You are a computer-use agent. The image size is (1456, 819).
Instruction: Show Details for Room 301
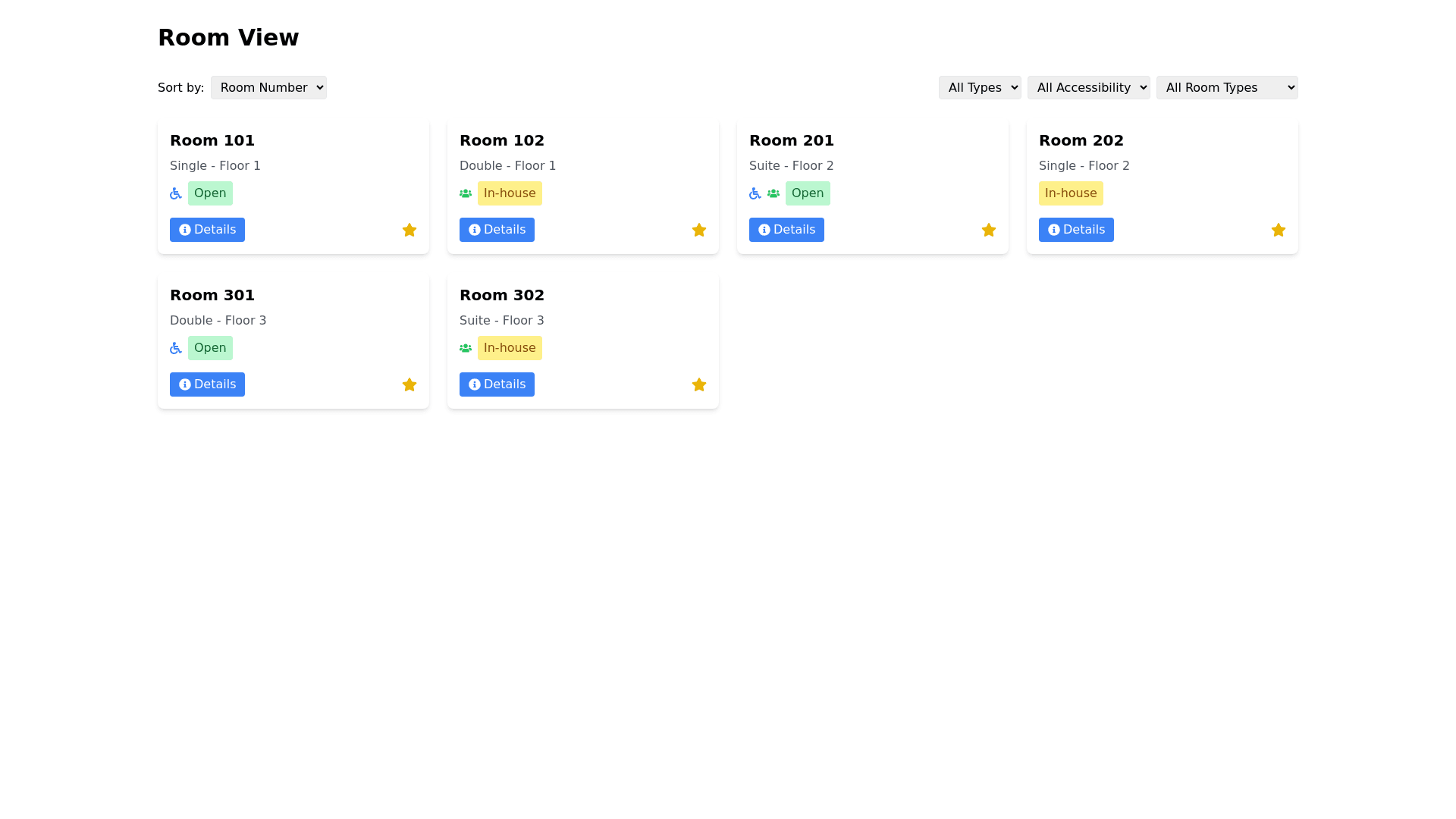click(x=207, y=384)
